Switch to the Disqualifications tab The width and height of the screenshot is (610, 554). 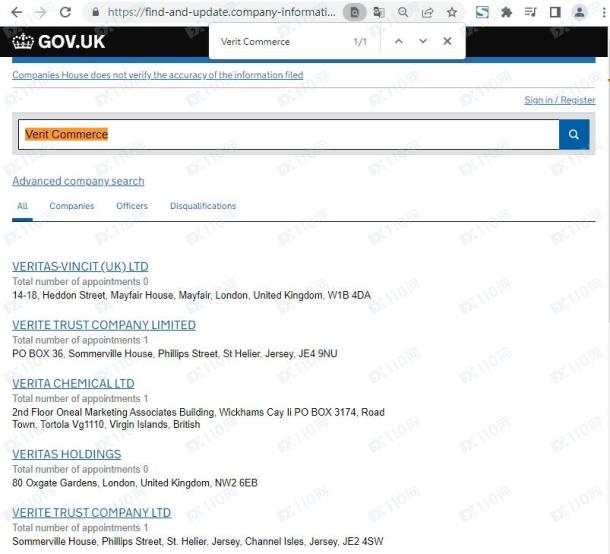point(203,206)
